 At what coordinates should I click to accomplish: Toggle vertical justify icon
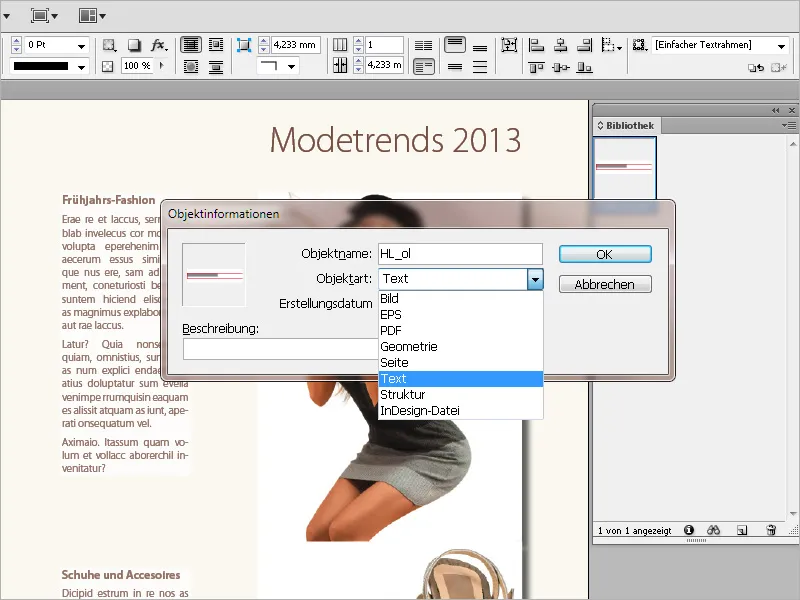coord(480,67)
